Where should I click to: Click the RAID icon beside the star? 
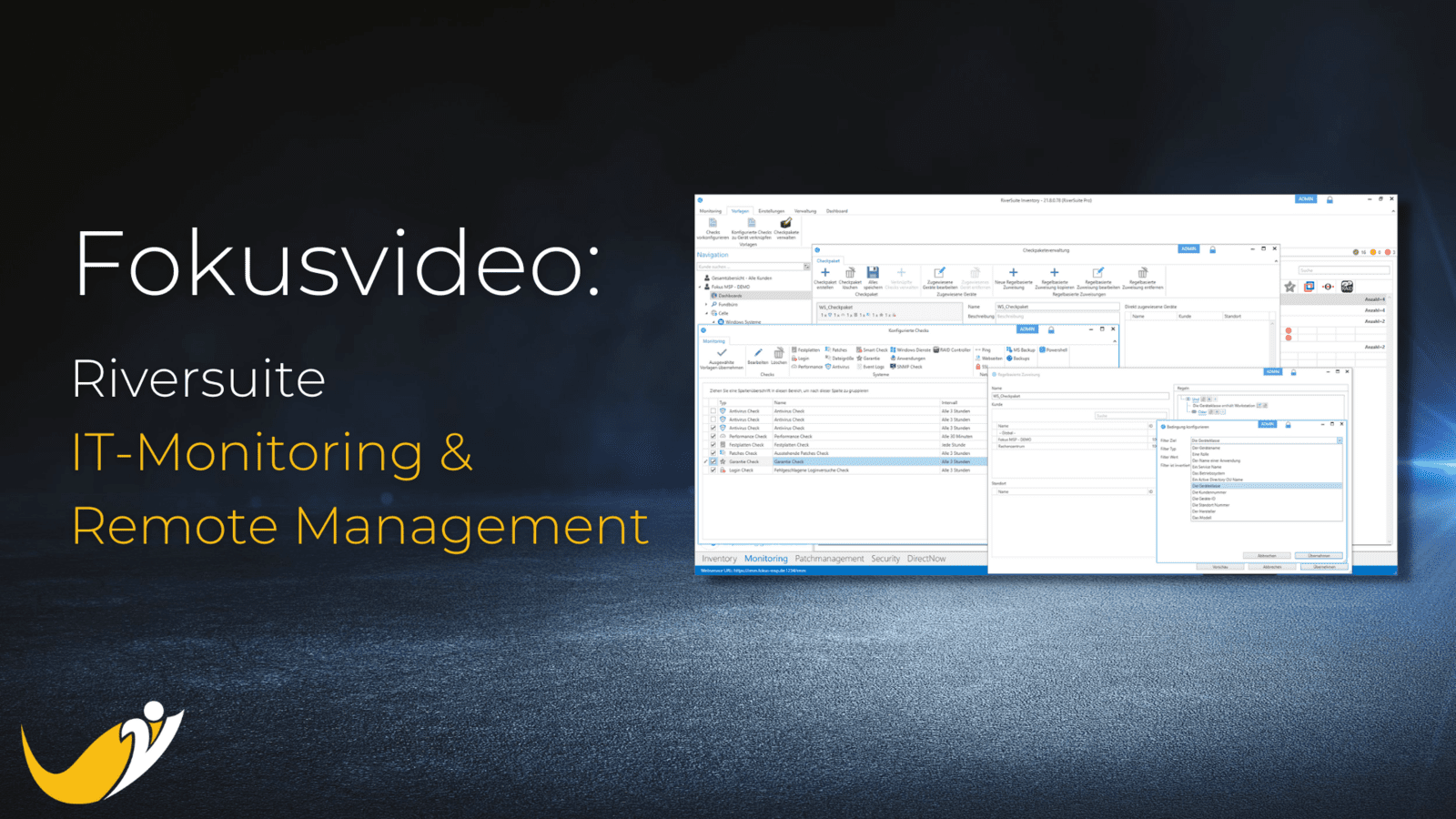1347,287
